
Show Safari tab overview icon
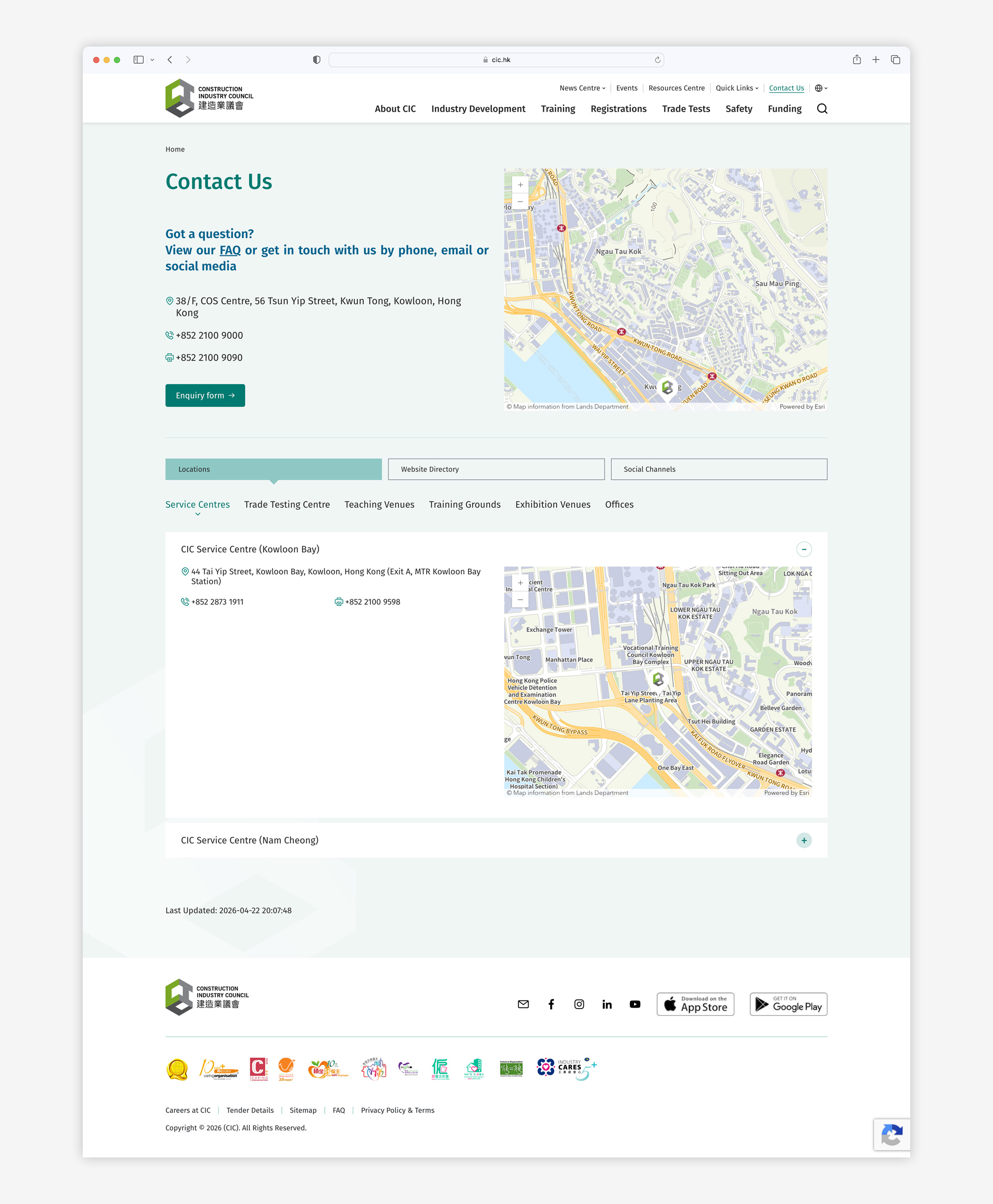click(895, 59)
